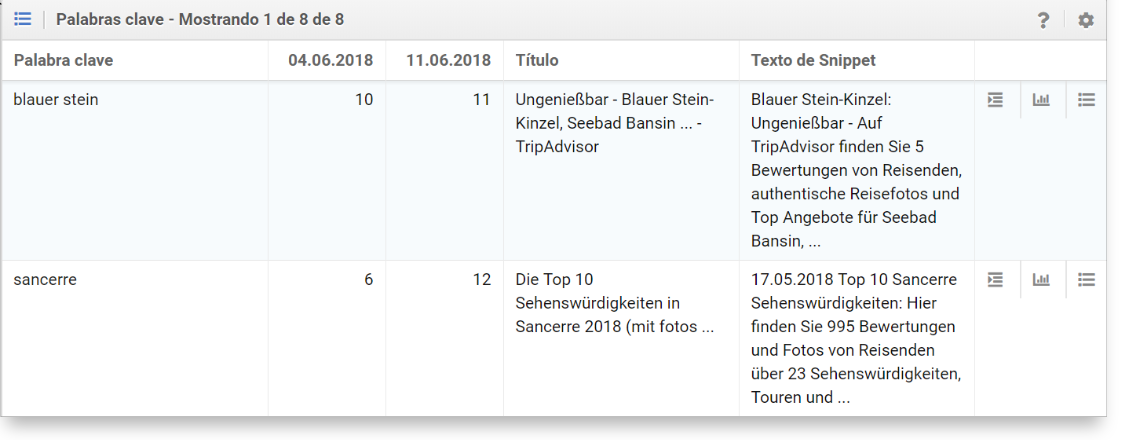1126x440 pixels.
Task: Show the bar chart for sancerre
Action: click(1041, 280)
